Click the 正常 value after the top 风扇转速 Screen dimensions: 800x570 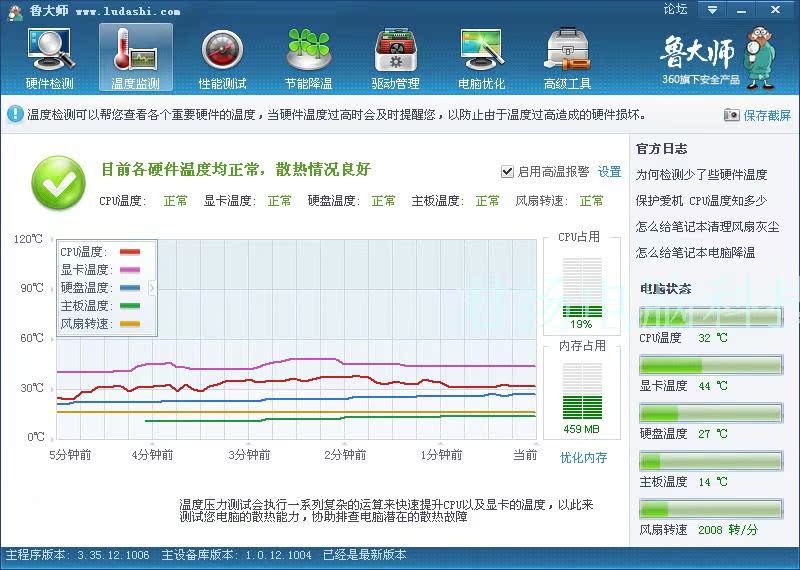[x=591, y=201]
